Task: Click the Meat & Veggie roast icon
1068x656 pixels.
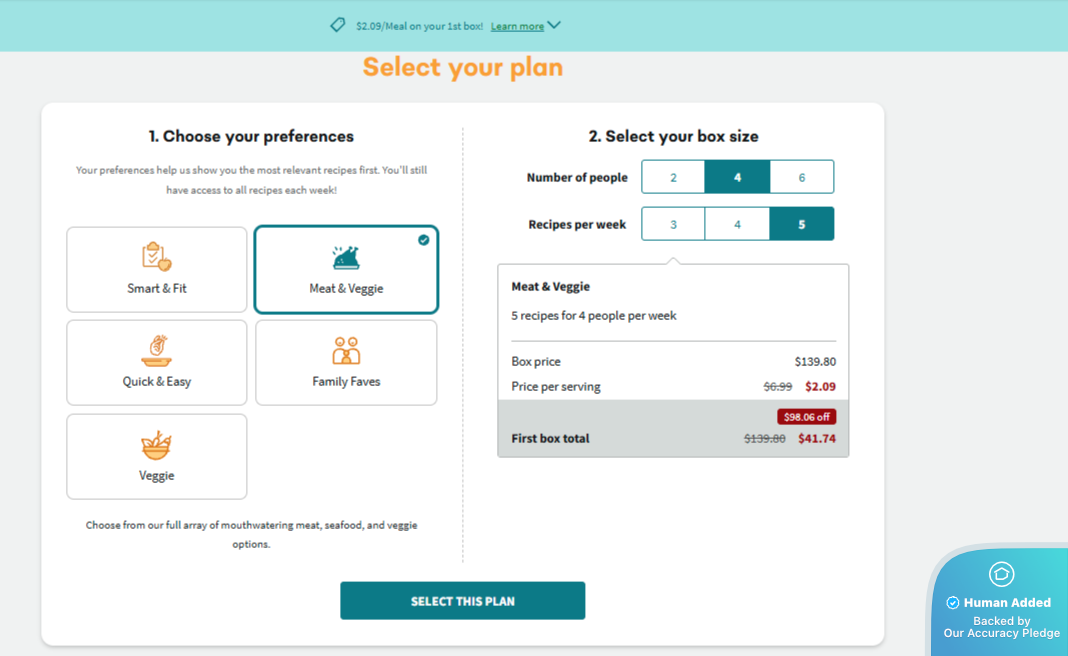Action: click(346, 258)
